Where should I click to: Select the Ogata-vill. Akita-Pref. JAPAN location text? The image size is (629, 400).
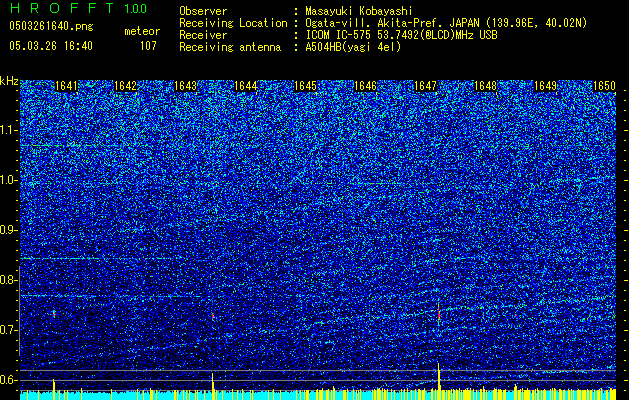[446, 23]
